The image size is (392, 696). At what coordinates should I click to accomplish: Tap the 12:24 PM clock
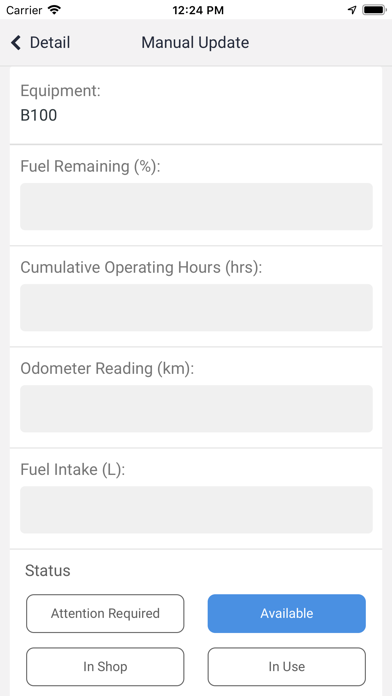(198, 10)
